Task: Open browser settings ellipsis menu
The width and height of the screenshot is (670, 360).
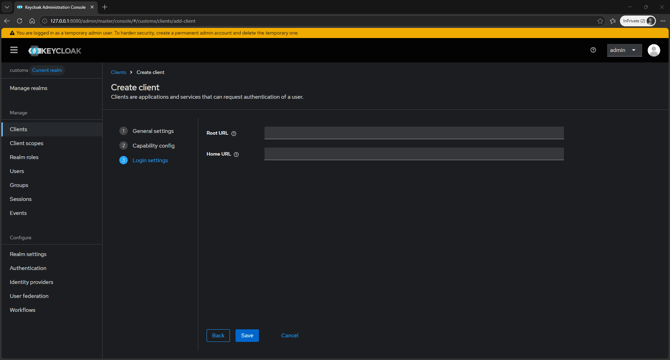Action: click(663, 21)
